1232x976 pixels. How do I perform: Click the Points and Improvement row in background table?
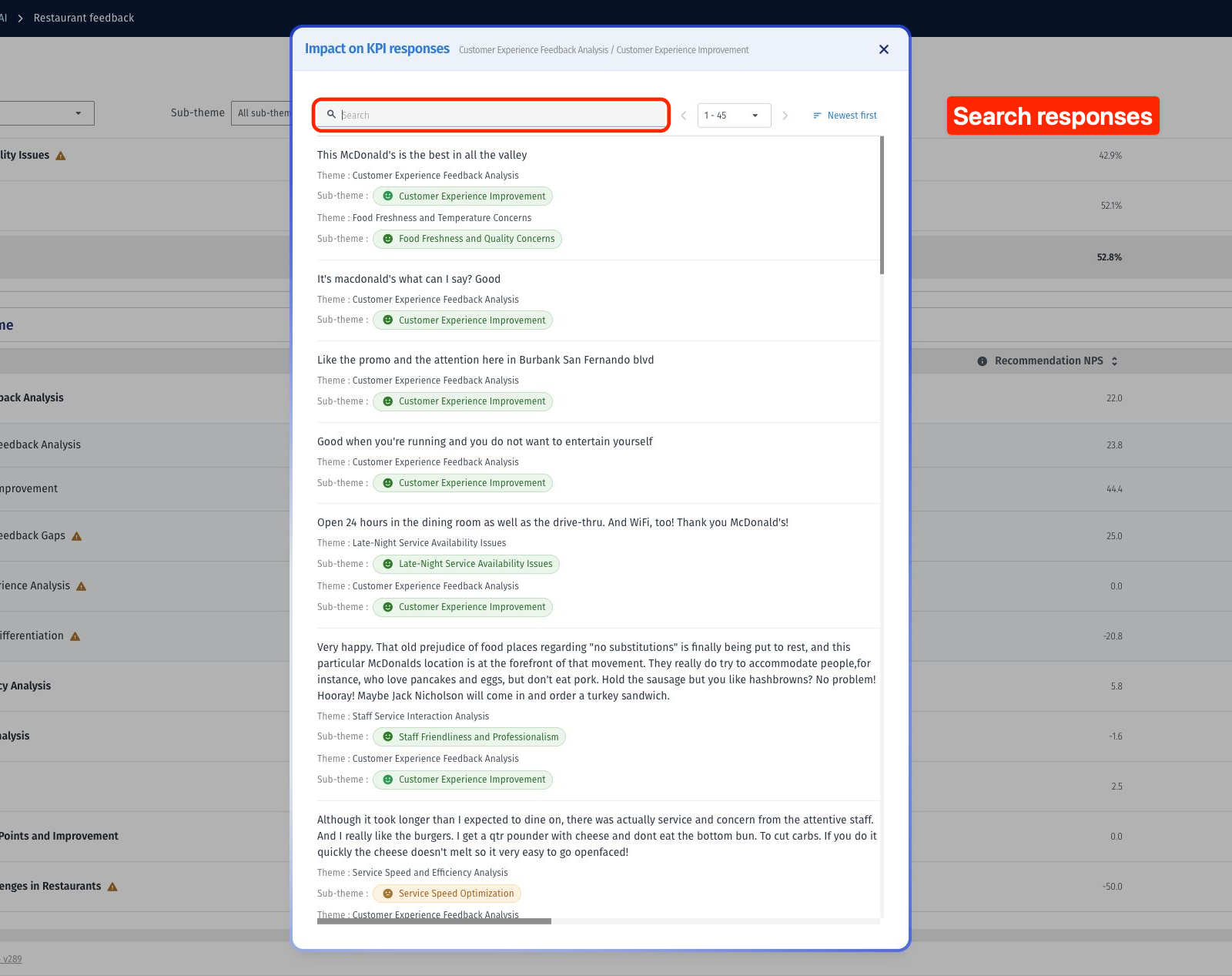[59, 837]
